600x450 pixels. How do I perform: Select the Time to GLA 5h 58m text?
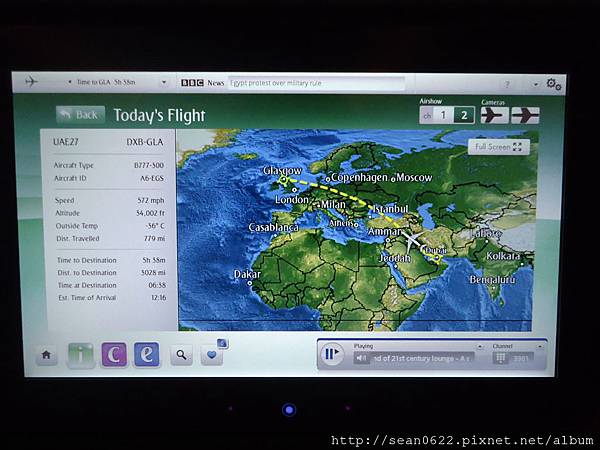[106, 82]
